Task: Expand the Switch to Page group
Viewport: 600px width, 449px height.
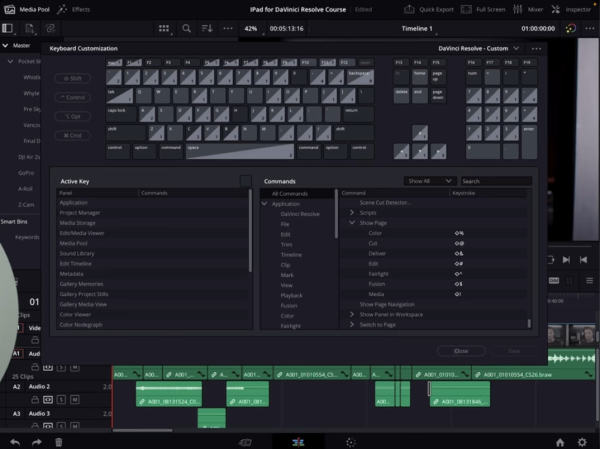Action: point(352,325)
